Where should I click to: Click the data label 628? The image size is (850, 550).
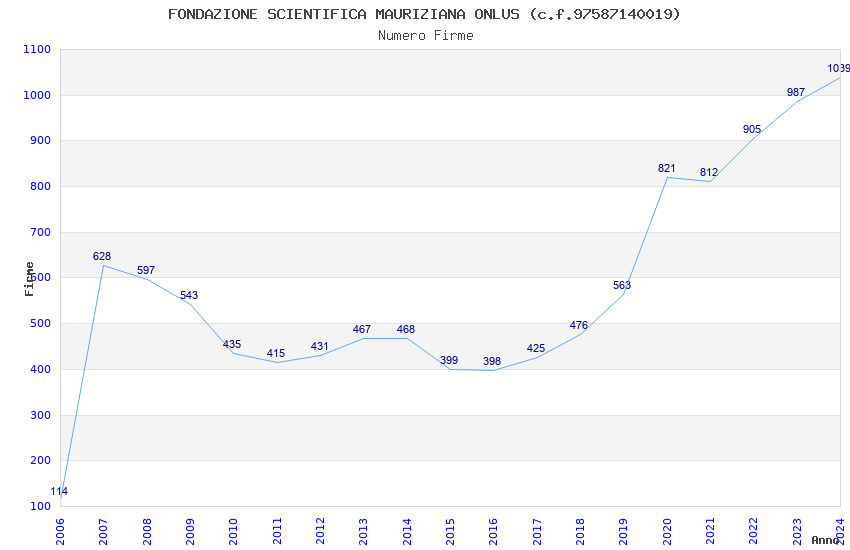point(102,256)
